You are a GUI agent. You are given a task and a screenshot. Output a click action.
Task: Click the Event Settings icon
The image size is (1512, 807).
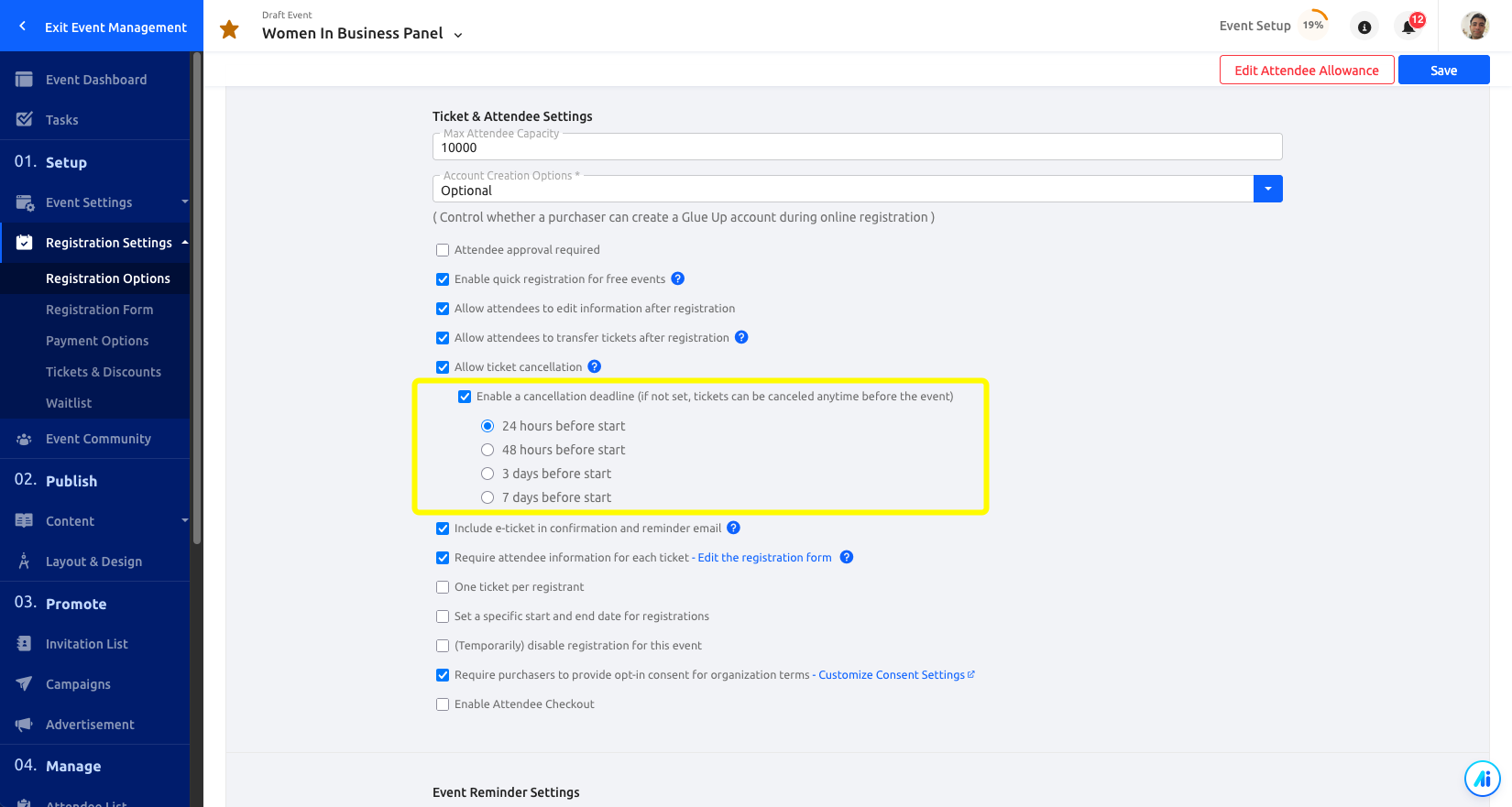pos(25,202)
